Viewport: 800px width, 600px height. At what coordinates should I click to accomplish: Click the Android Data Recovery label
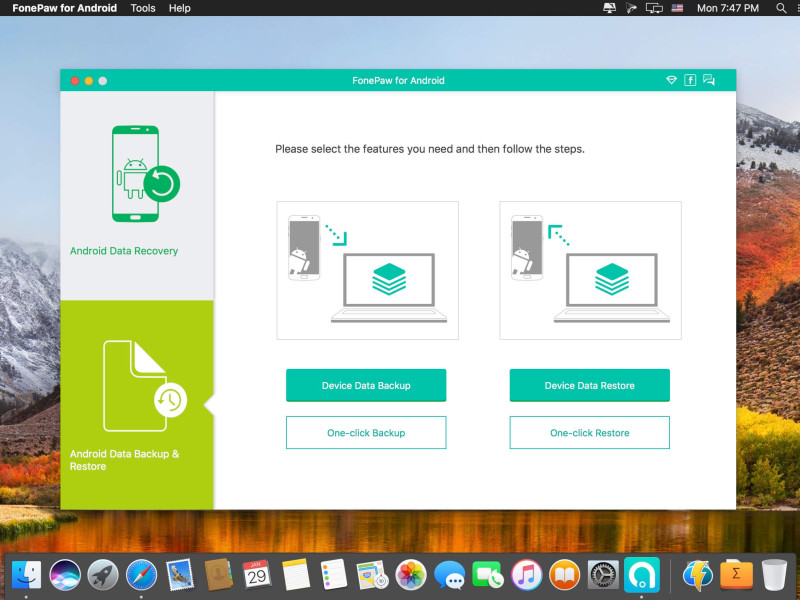(124, 251)
